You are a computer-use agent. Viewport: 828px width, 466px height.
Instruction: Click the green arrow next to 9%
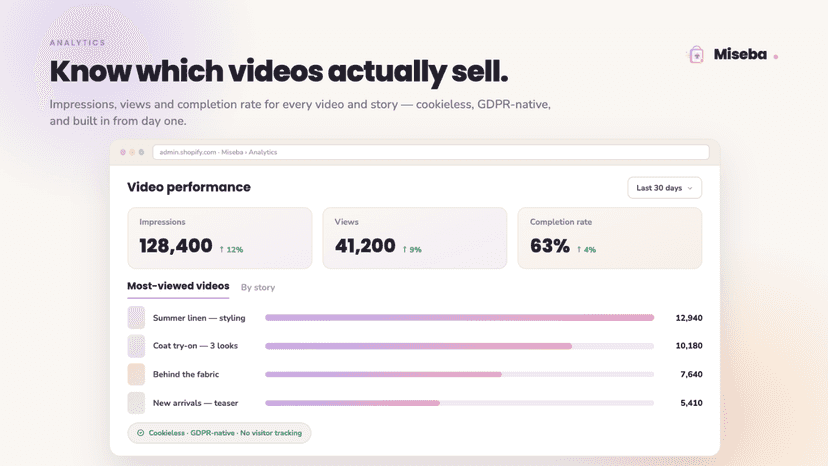tap(404, 249)
